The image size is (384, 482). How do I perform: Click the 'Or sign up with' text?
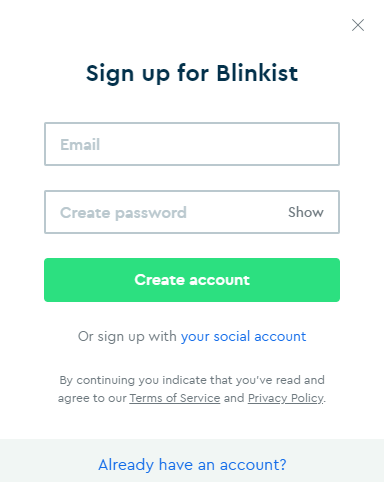127,337
